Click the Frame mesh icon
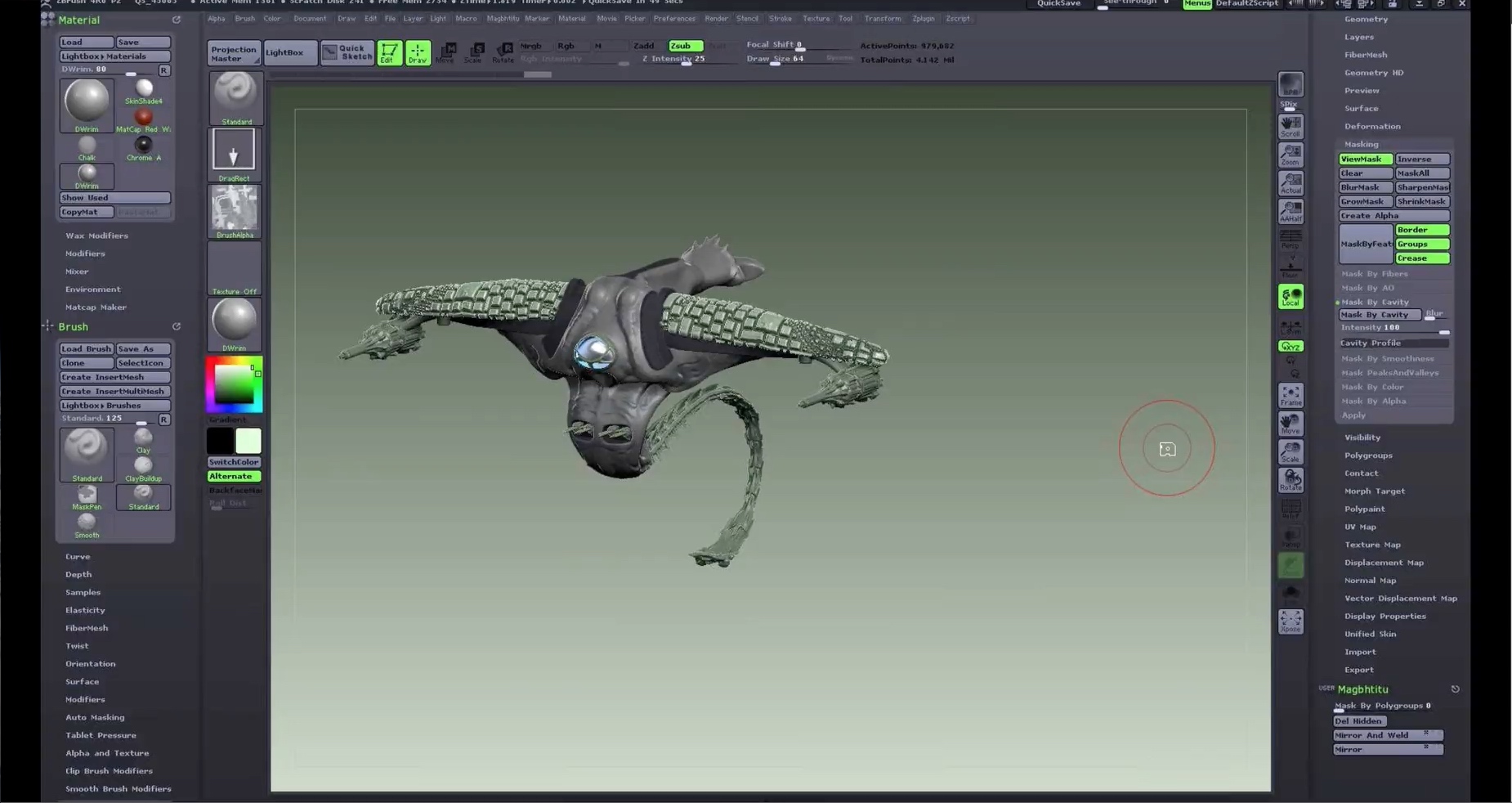This screenshot has height=803, width=1512. pyautogui.click(x=1291, y=396)
